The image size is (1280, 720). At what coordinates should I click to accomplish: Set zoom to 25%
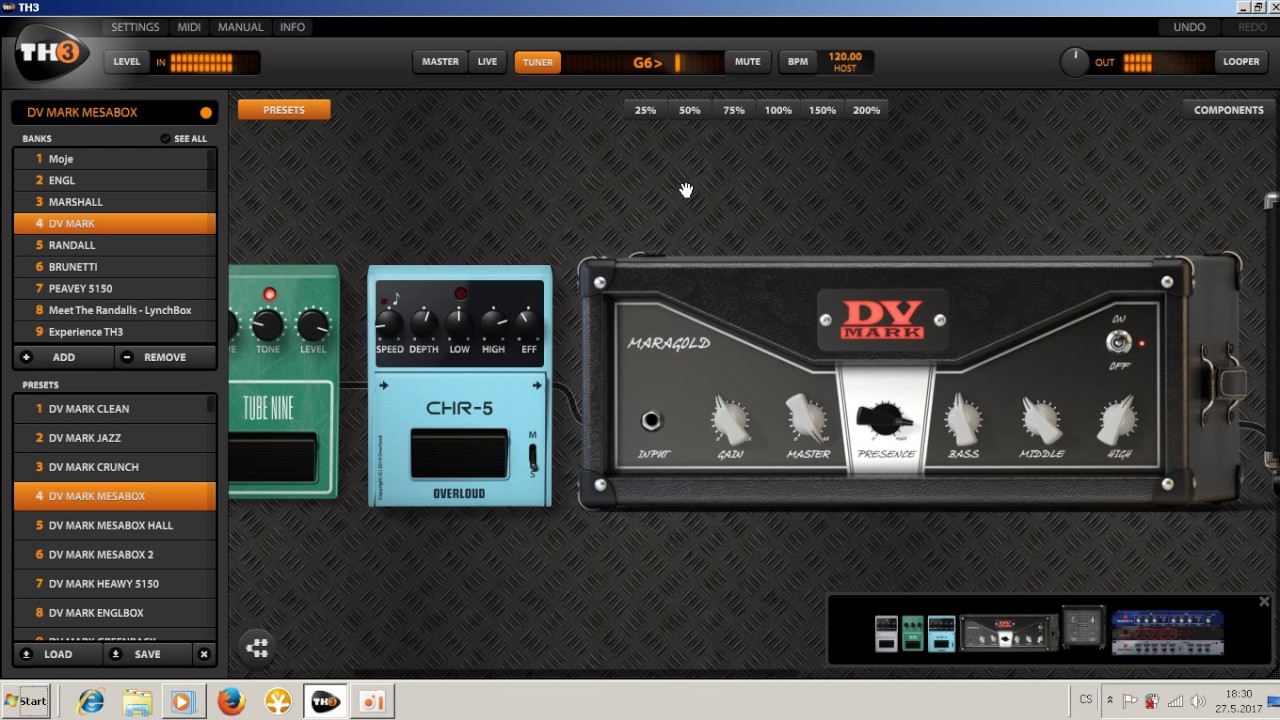pos(646,110)
